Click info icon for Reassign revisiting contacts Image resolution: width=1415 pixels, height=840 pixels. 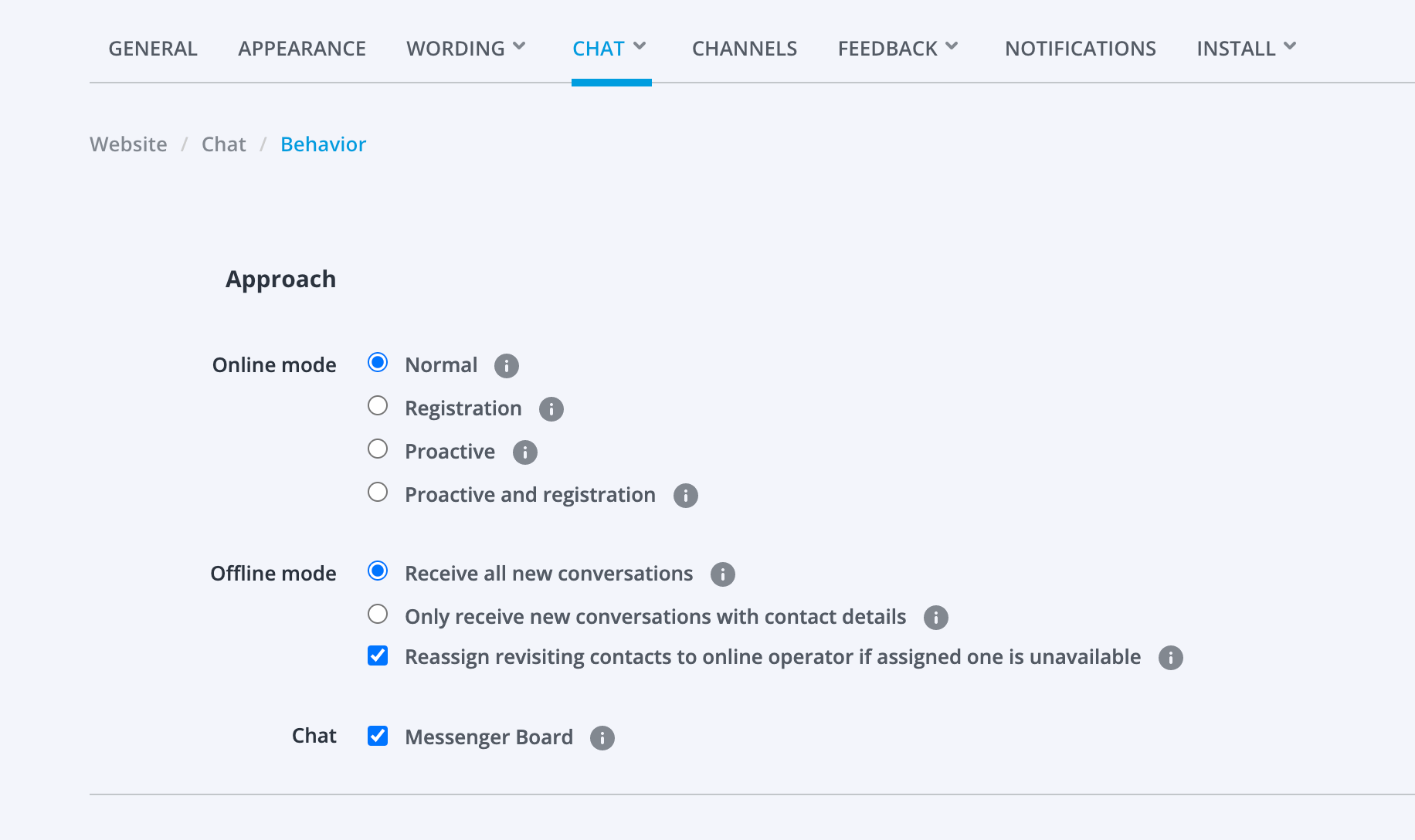1171,658
